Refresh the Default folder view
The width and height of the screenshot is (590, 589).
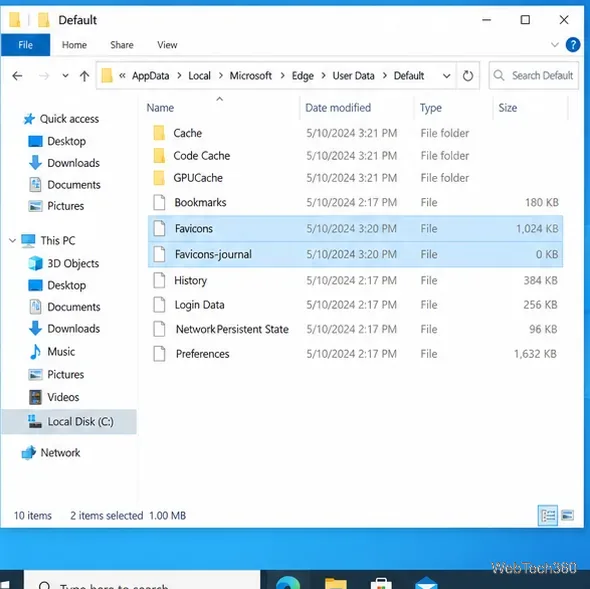point(468,76)
